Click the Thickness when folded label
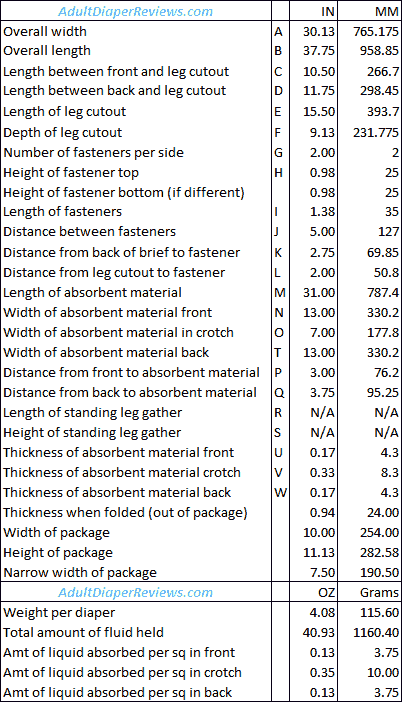This screenshot has width=402, height=702. click(x=125, y=512)
